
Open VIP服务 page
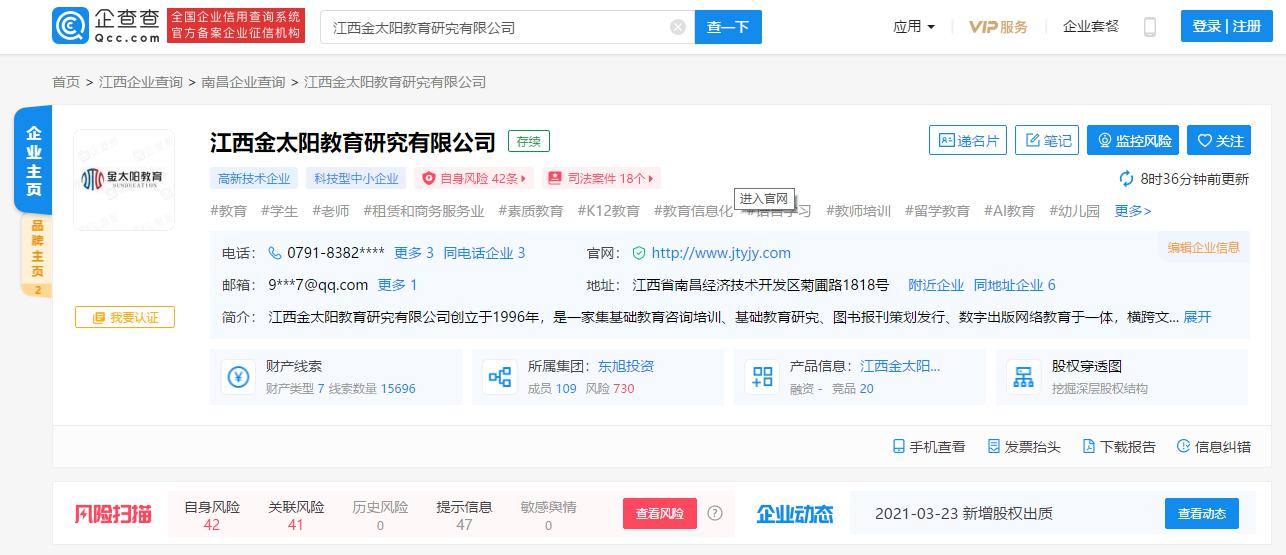pos(998,27)
